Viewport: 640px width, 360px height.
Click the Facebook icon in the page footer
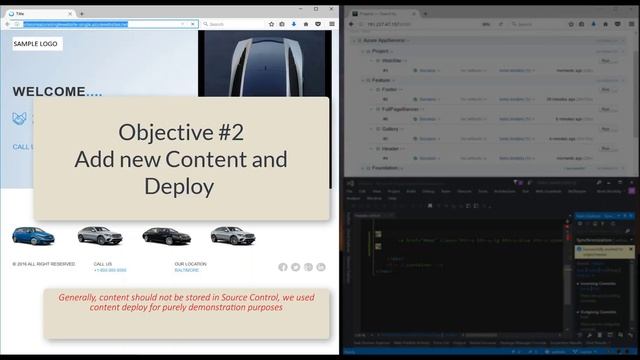point(283,267)
